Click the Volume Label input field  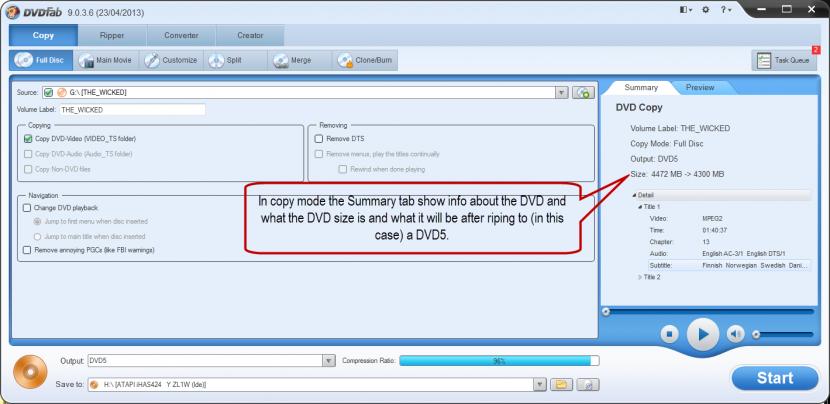pos(132,110)
